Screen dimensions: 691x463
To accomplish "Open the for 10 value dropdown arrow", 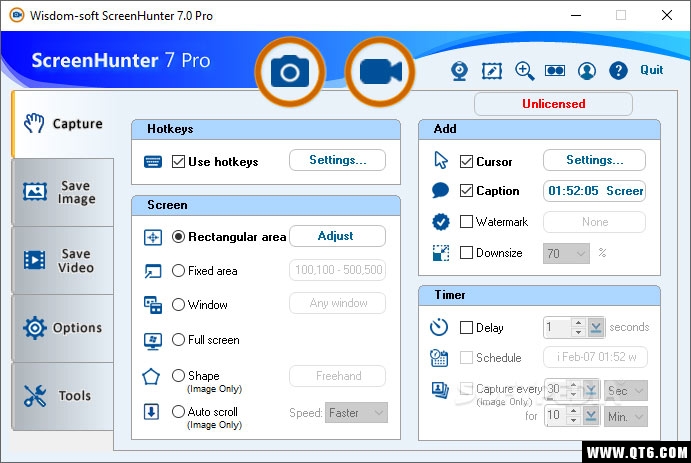I will 591,416.
